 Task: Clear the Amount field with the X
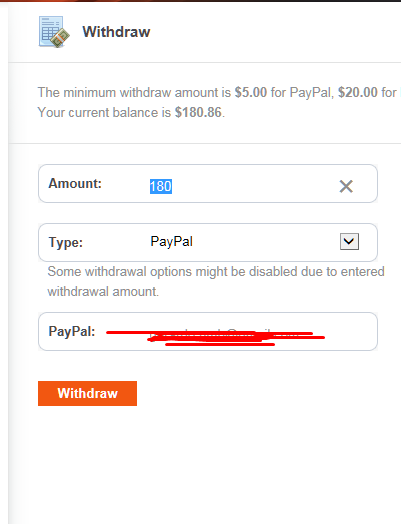346,186
